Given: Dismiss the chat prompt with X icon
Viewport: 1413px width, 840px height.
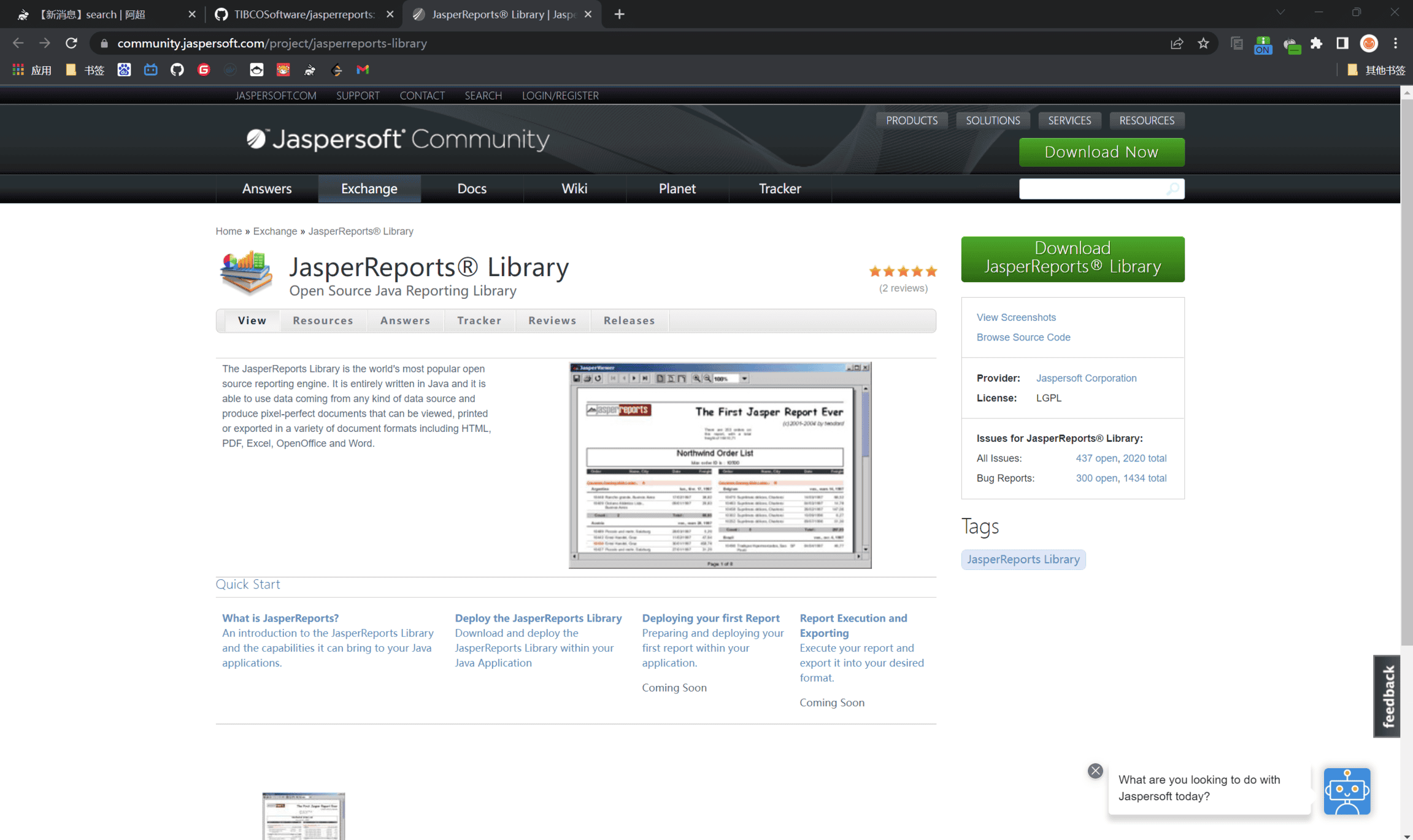Looking at the screenshot, I should tap(1095, 771).
